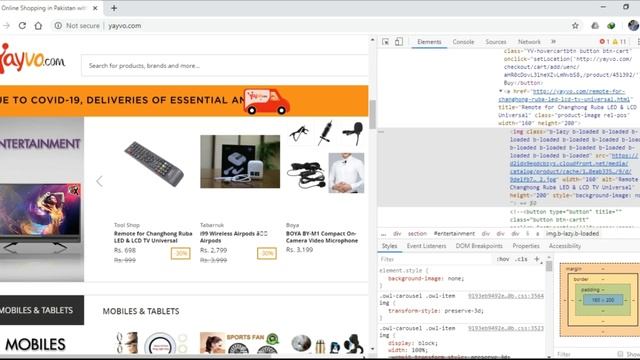Image resolution: width=640 pixels, height=360 pixels.
Task: Toggle the device toolbar in DevTools
Action: (x=399, y=42)
